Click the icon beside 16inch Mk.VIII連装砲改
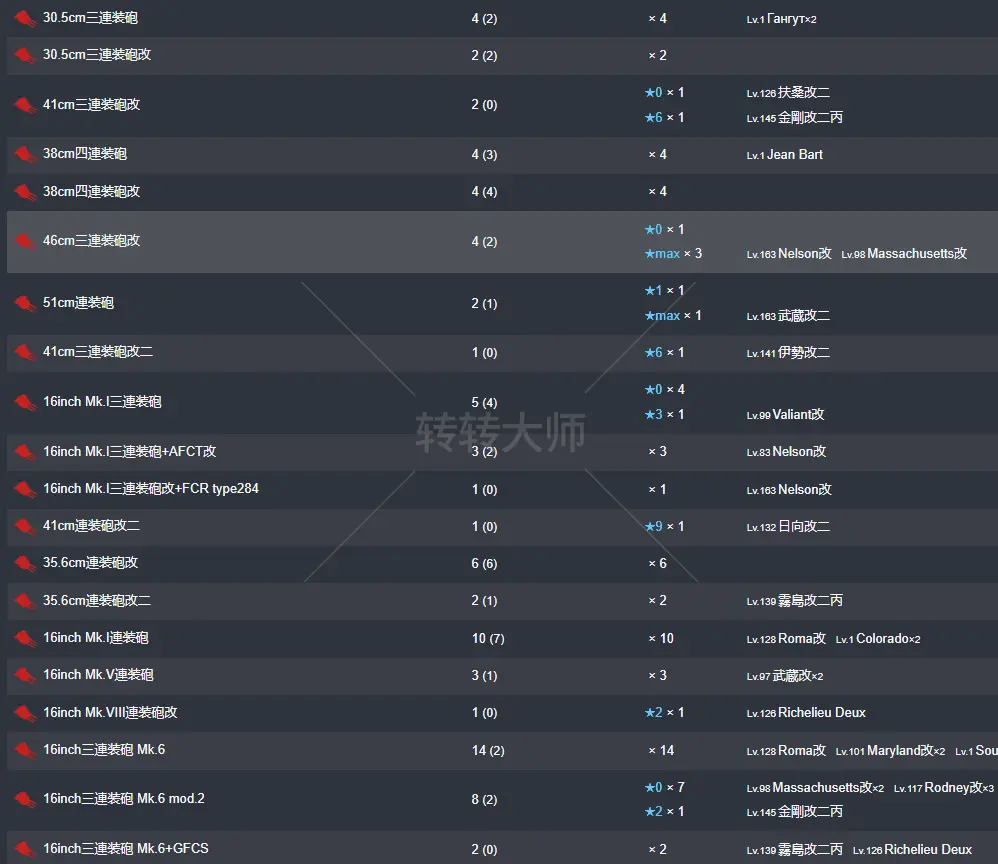Viewport: 998px width, 864px height. pyautogui.click(x=25, y=713)
